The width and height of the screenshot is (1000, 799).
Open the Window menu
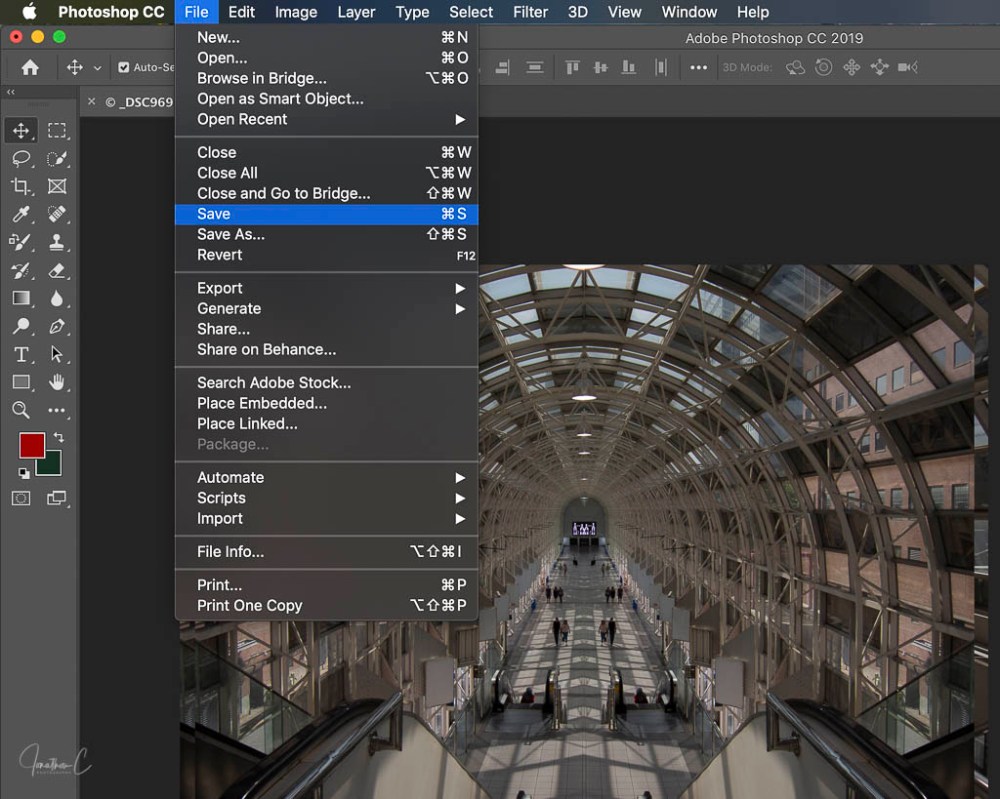click(x=689, y=12)
